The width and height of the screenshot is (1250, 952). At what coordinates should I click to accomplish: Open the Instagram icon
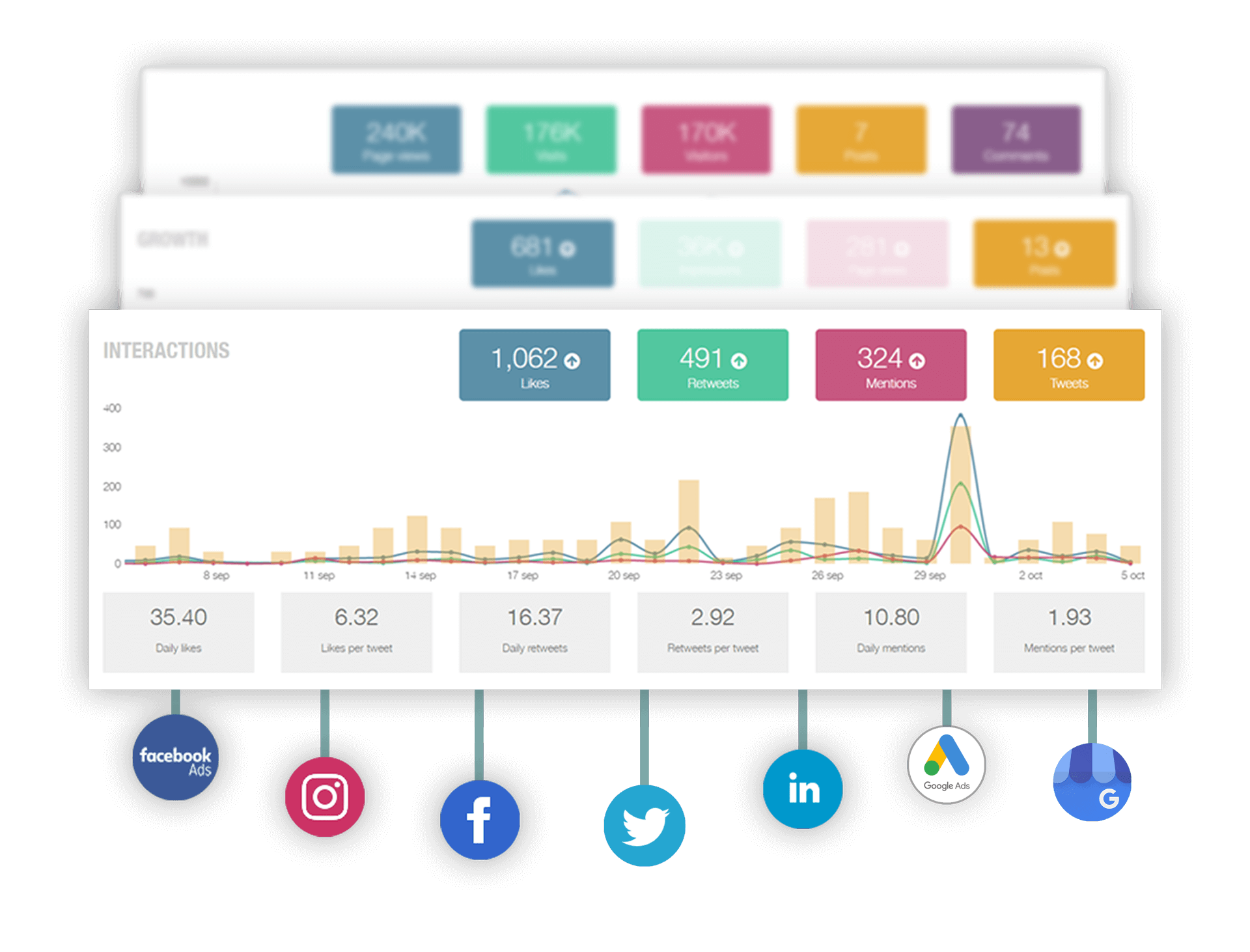point(325,797)
